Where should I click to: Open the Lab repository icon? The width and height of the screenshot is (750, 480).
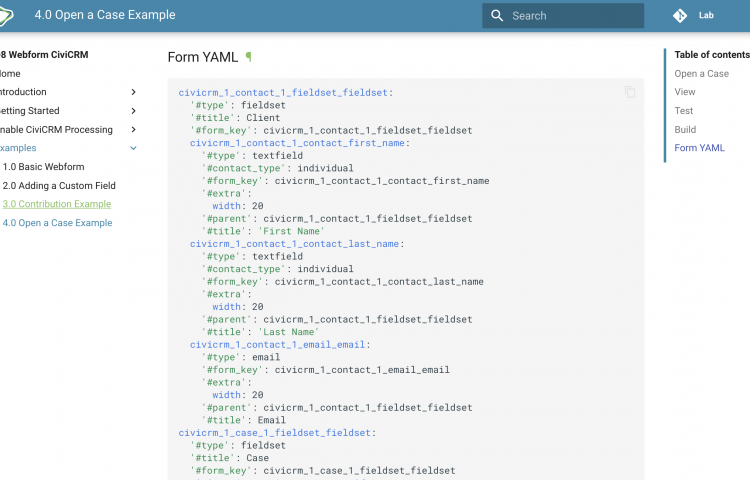click(680, 16)
